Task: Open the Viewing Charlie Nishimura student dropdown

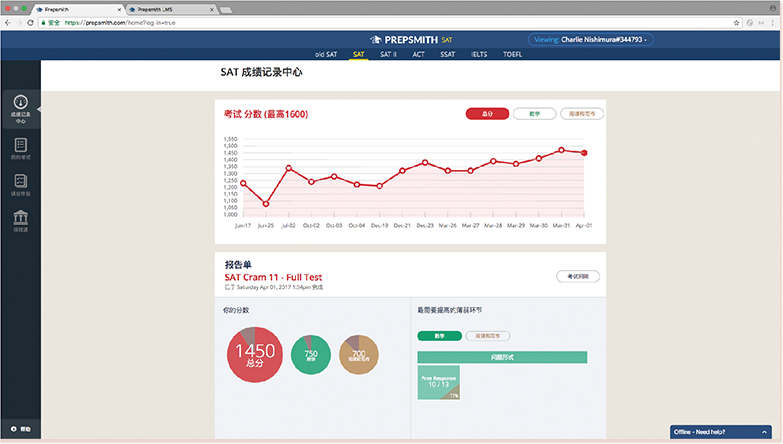Action: click(590, 39)
